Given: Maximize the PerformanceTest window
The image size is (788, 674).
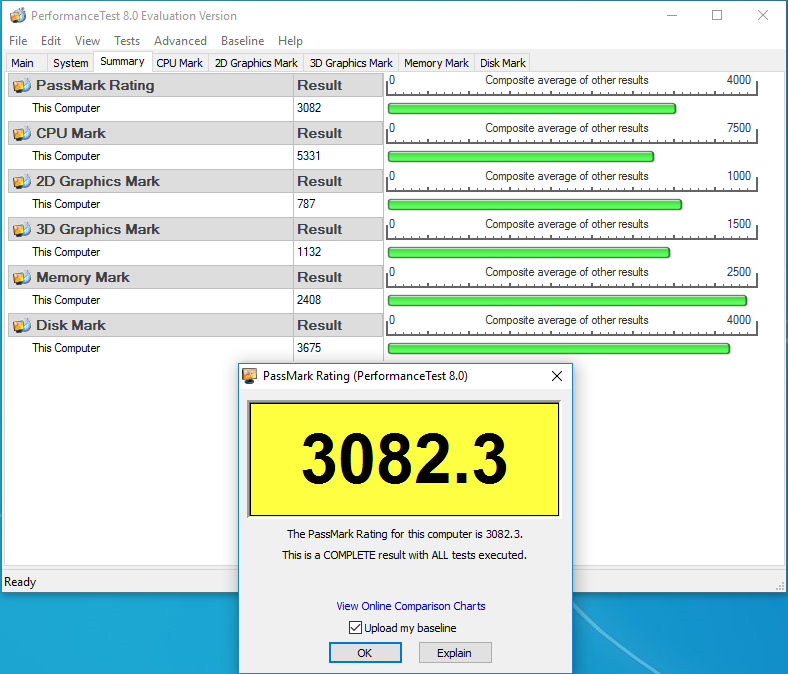Looking at the screenshot, I should click(x=717, y=16).
